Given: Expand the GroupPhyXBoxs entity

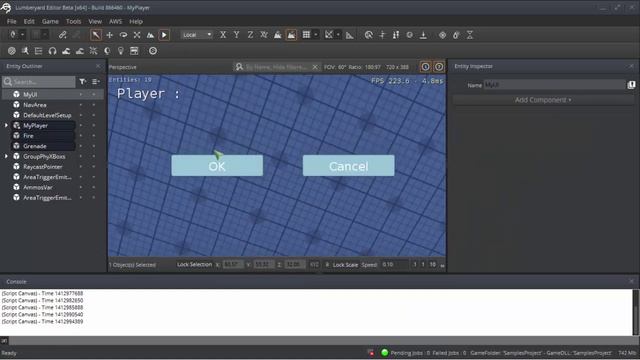Looking at the screenshot, I should click(6, 156).
